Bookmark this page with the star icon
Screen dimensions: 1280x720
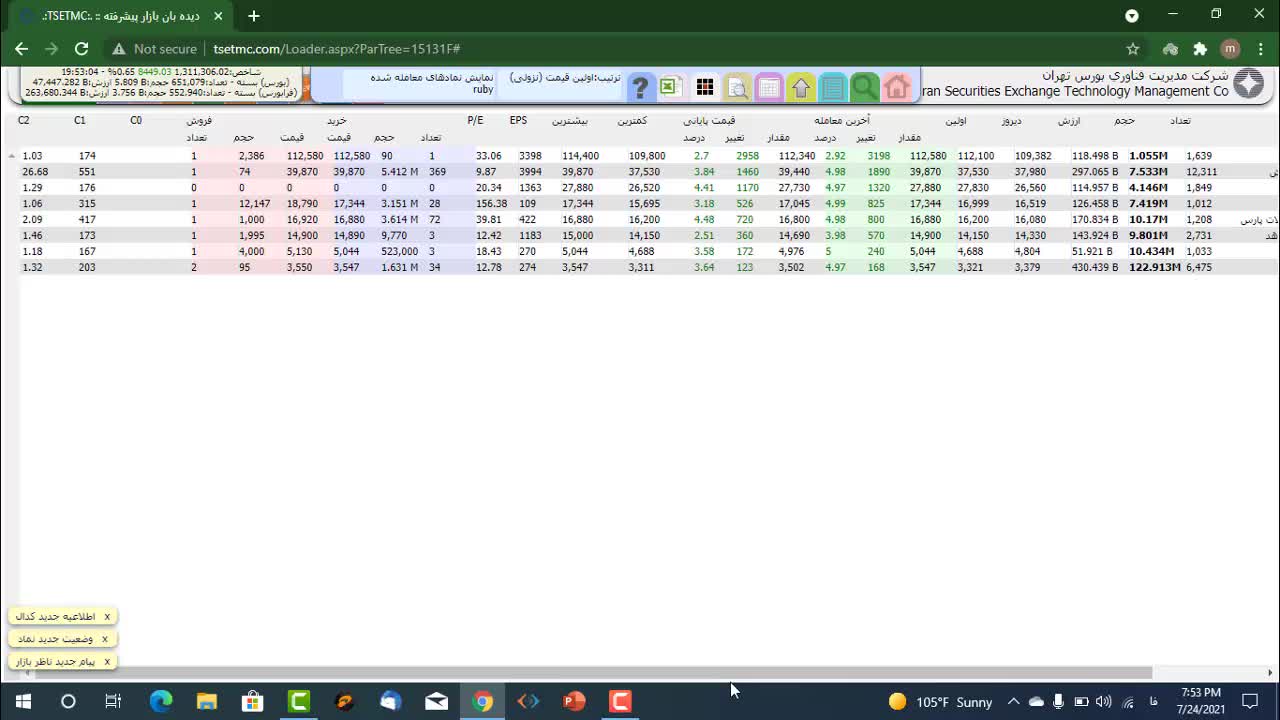click(1132, 49)
